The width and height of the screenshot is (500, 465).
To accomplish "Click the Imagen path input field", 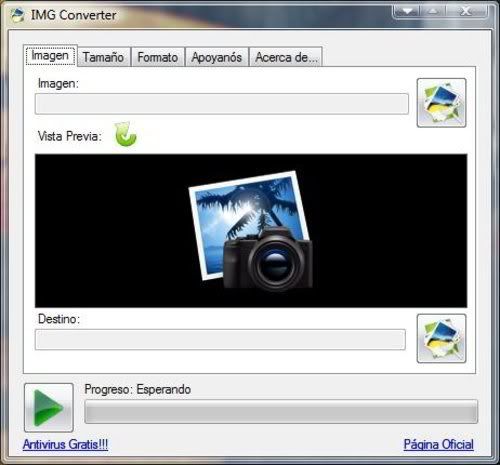I will tap(222, 104).
